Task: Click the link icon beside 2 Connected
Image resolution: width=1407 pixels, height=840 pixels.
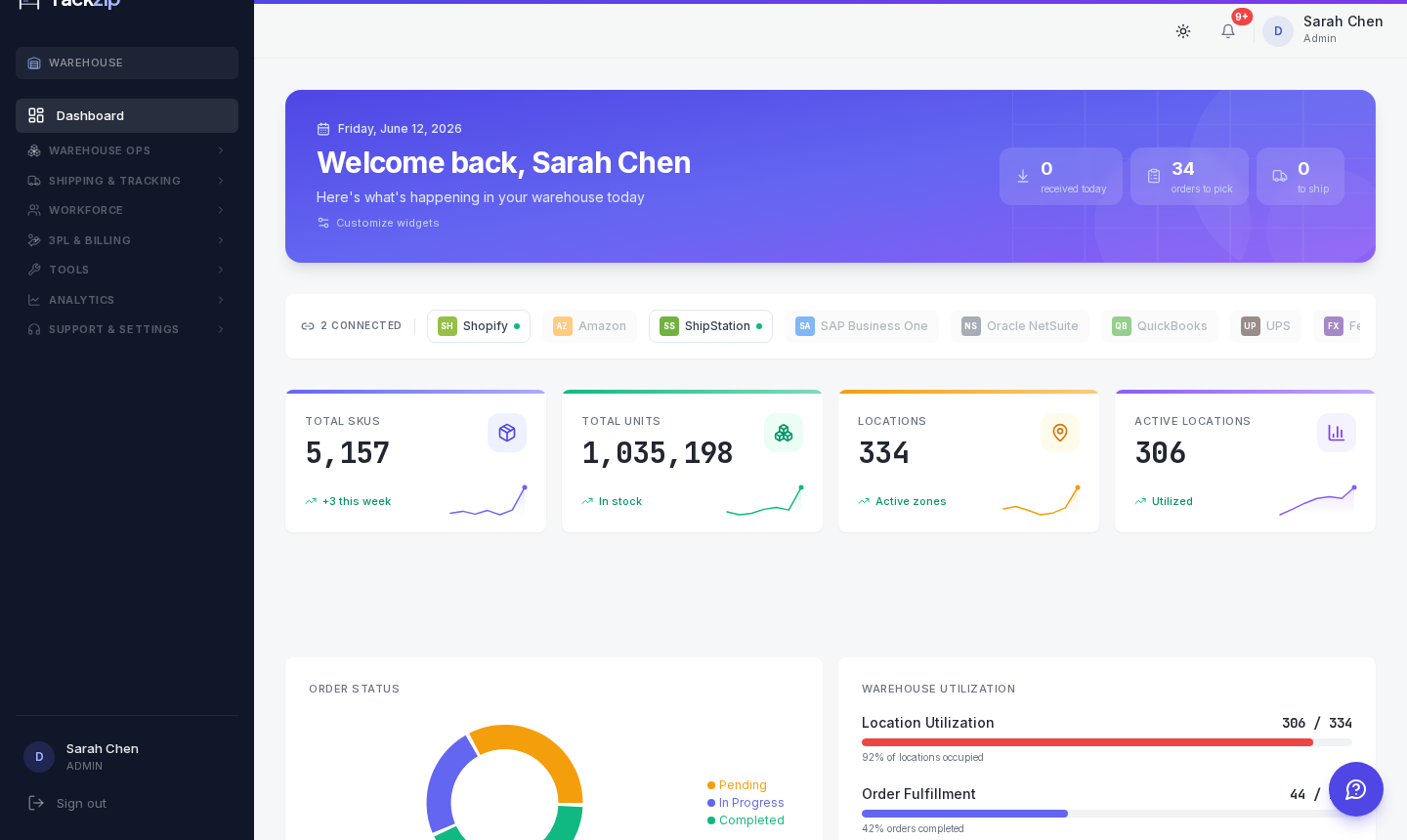Action: [x=308, y=326]
